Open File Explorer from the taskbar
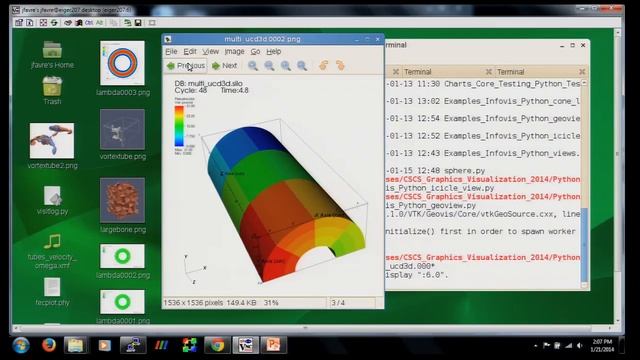The height and width of the screenshot is (360, 640). click(x=76, y=346)
